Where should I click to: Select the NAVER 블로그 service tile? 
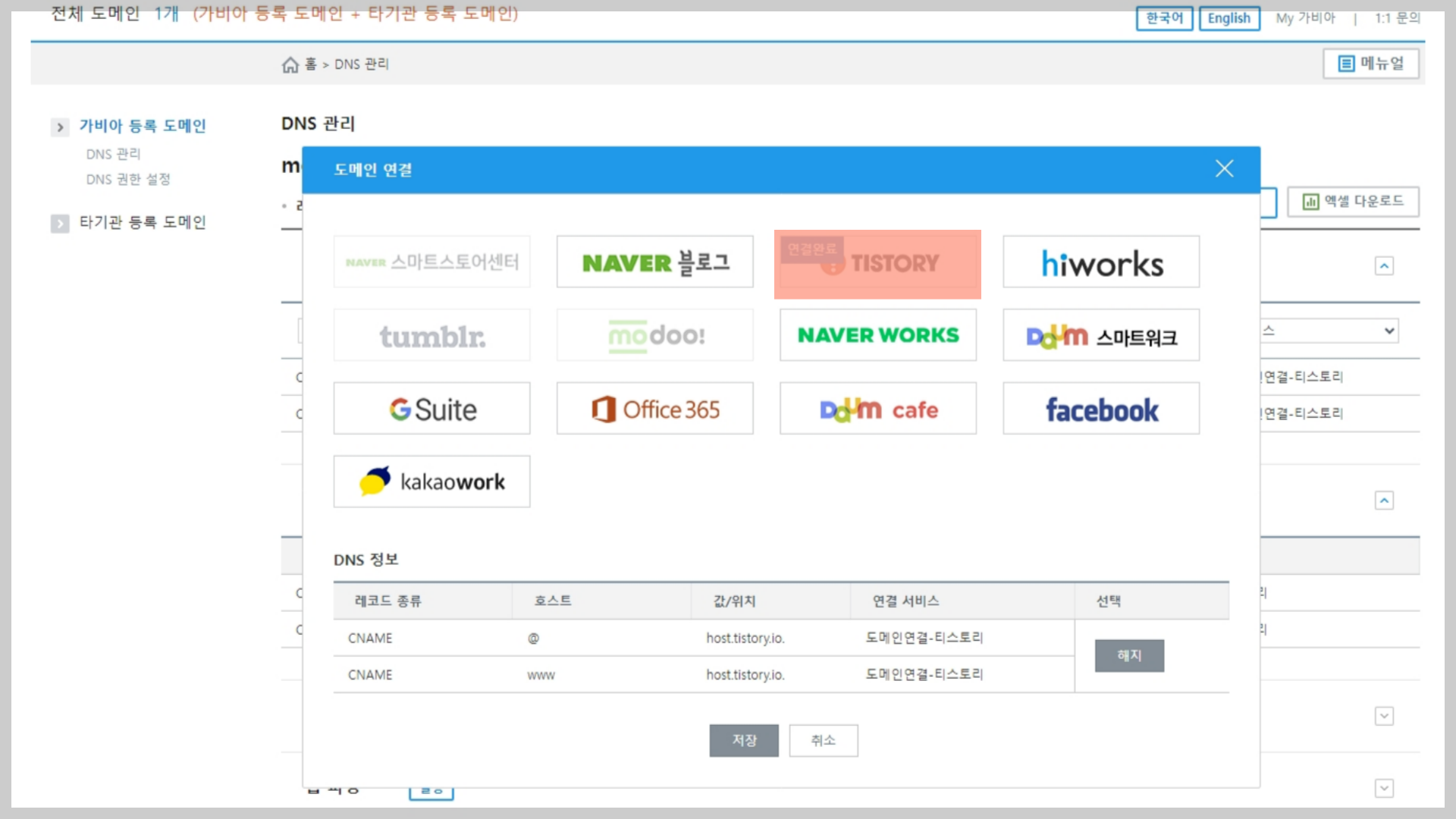(654, 262)
